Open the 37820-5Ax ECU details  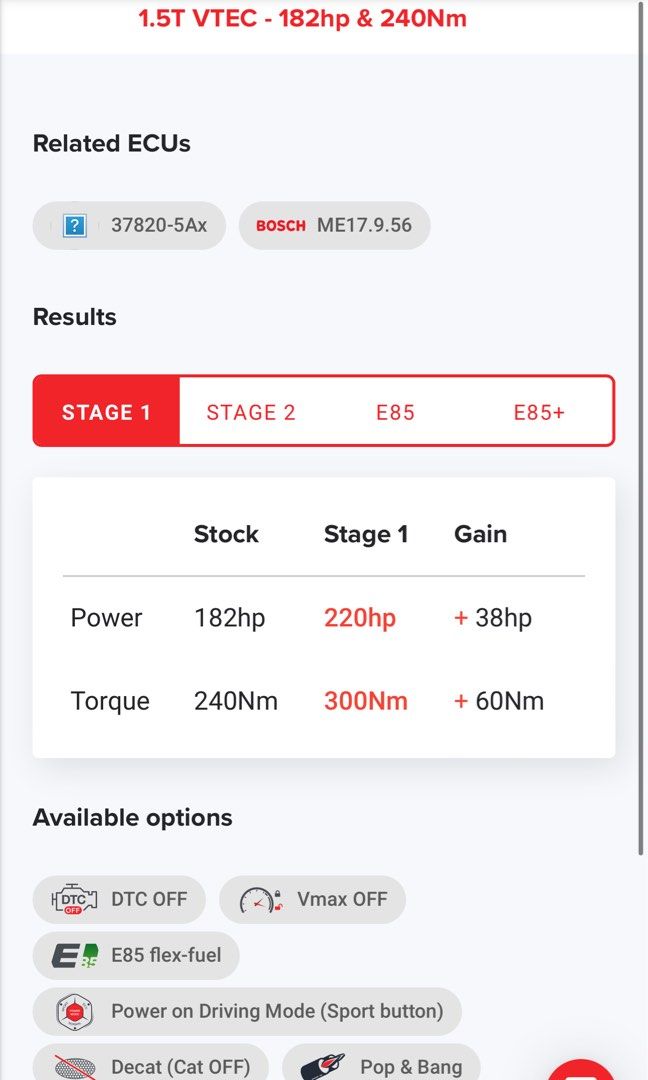tap(128, 225)
